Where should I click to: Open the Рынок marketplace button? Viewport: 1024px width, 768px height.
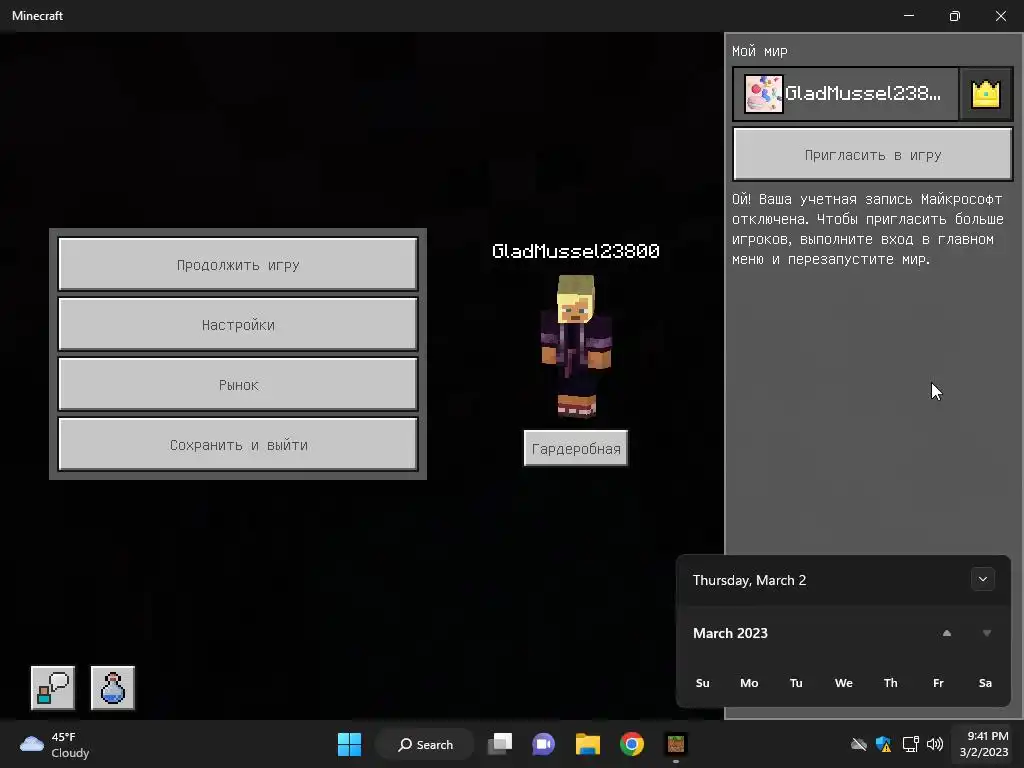pyautogui.click(x=238, y=385)
